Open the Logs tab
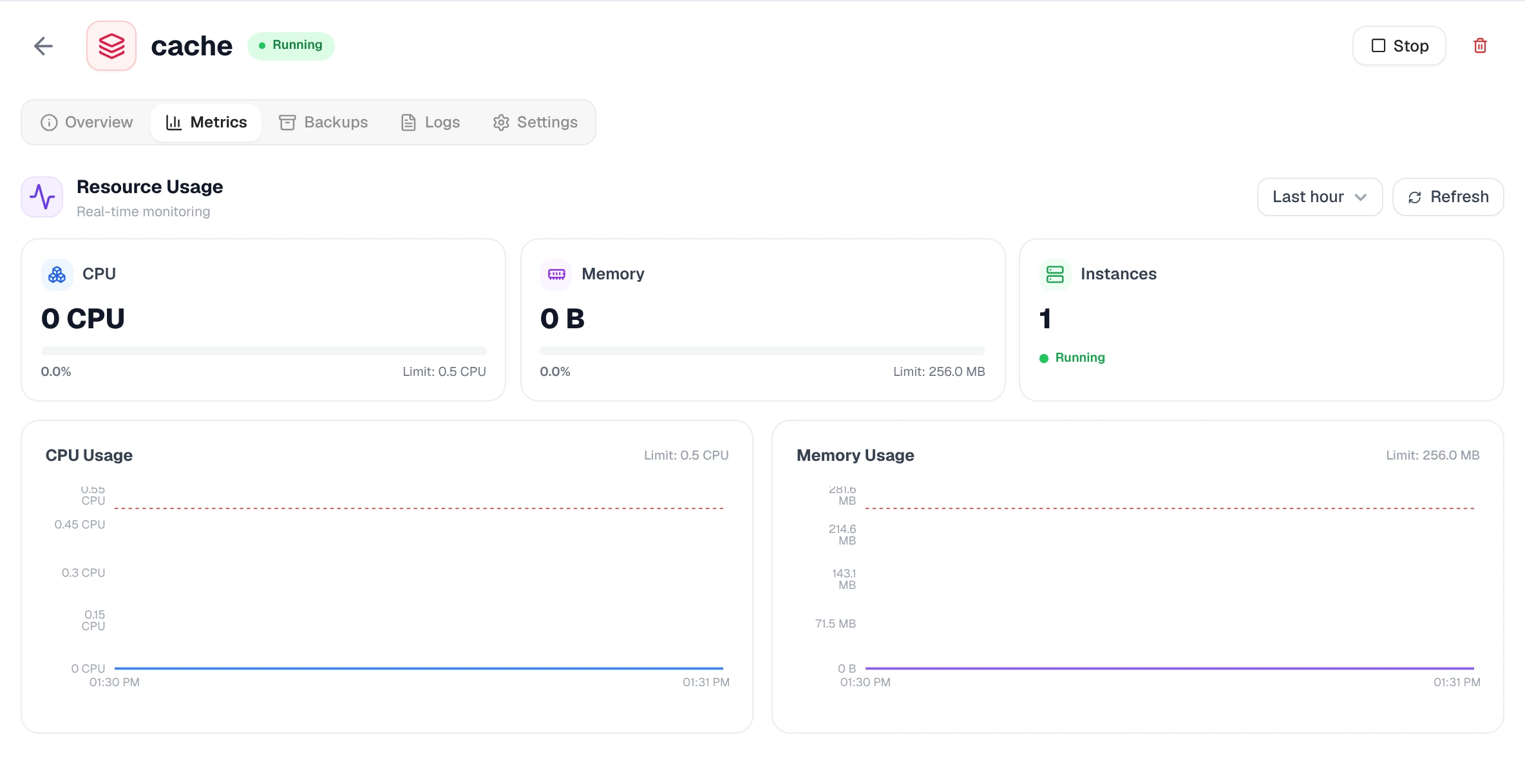This screenshot has width=1525, height=784. point(430,122)
